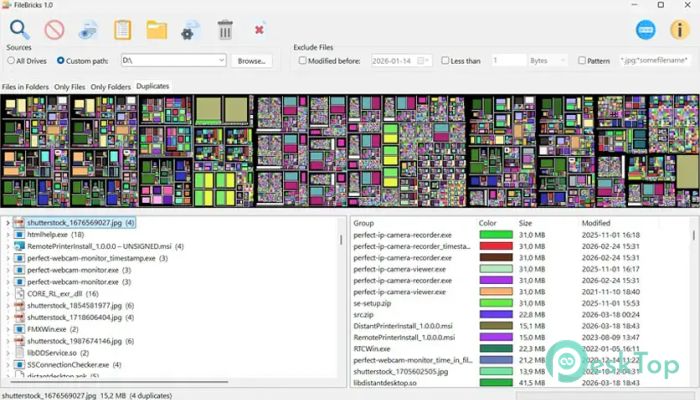The width and height of the screenshot is (700, 400).
Task: Select the se-setup.zip row
Action: pyautogui.click(x=520, y=303)
